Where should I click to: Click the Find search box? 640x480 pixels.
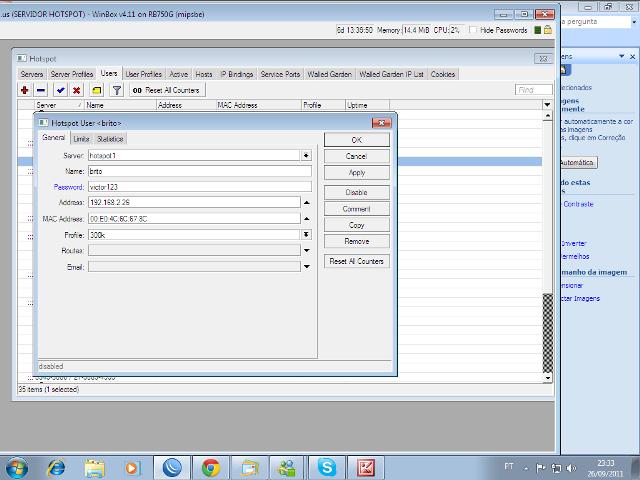pyautogui.click(x=533, y=90)
